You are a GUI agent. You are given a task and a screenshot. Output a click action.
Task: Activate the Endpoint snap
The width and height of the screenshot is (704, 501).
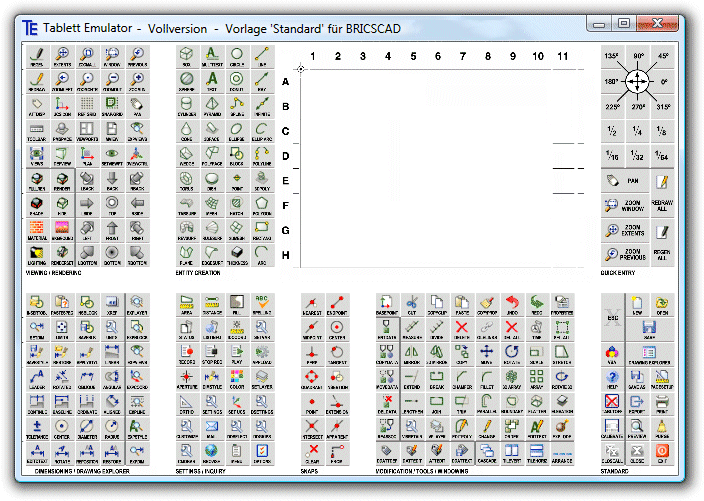point(337,305)
